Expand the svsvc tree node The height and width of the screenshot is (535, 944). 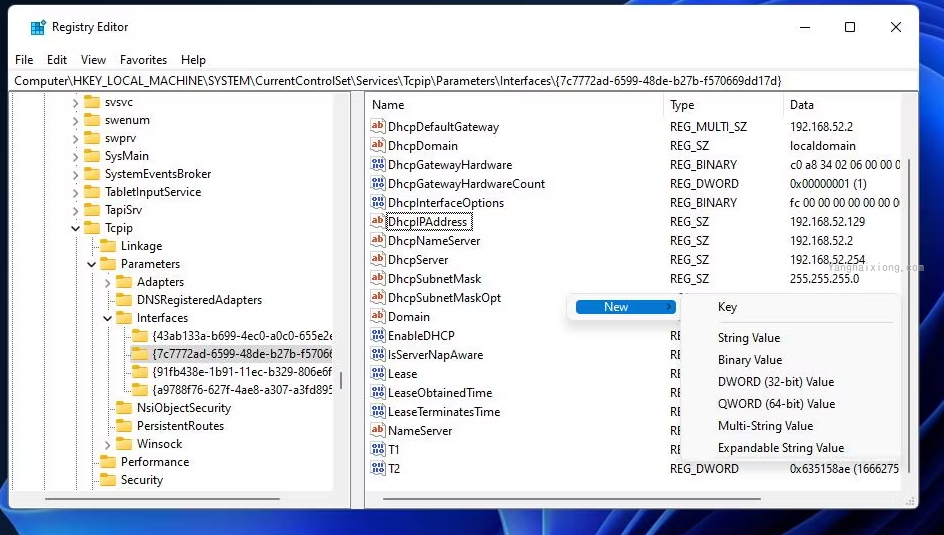(x=75, y=103)
